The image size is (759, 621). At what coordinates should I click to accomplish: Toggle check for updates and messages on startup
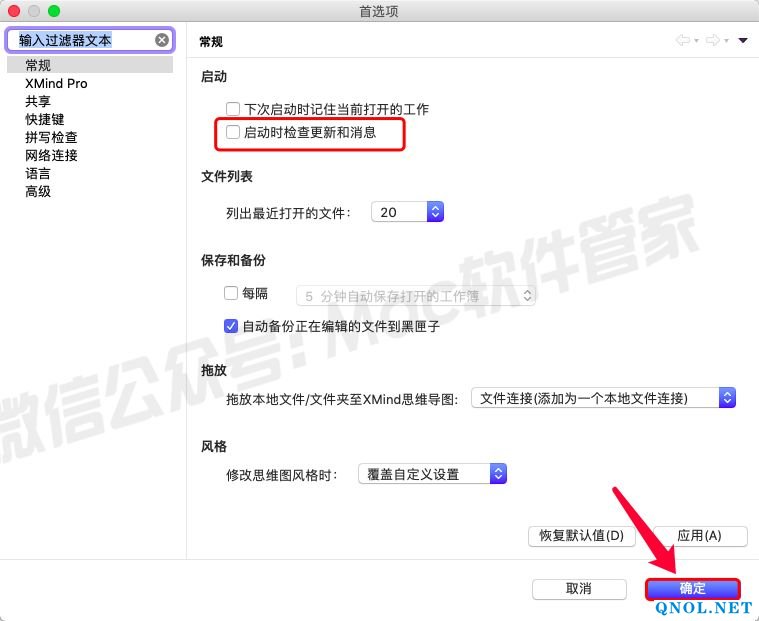coord(232,132)
